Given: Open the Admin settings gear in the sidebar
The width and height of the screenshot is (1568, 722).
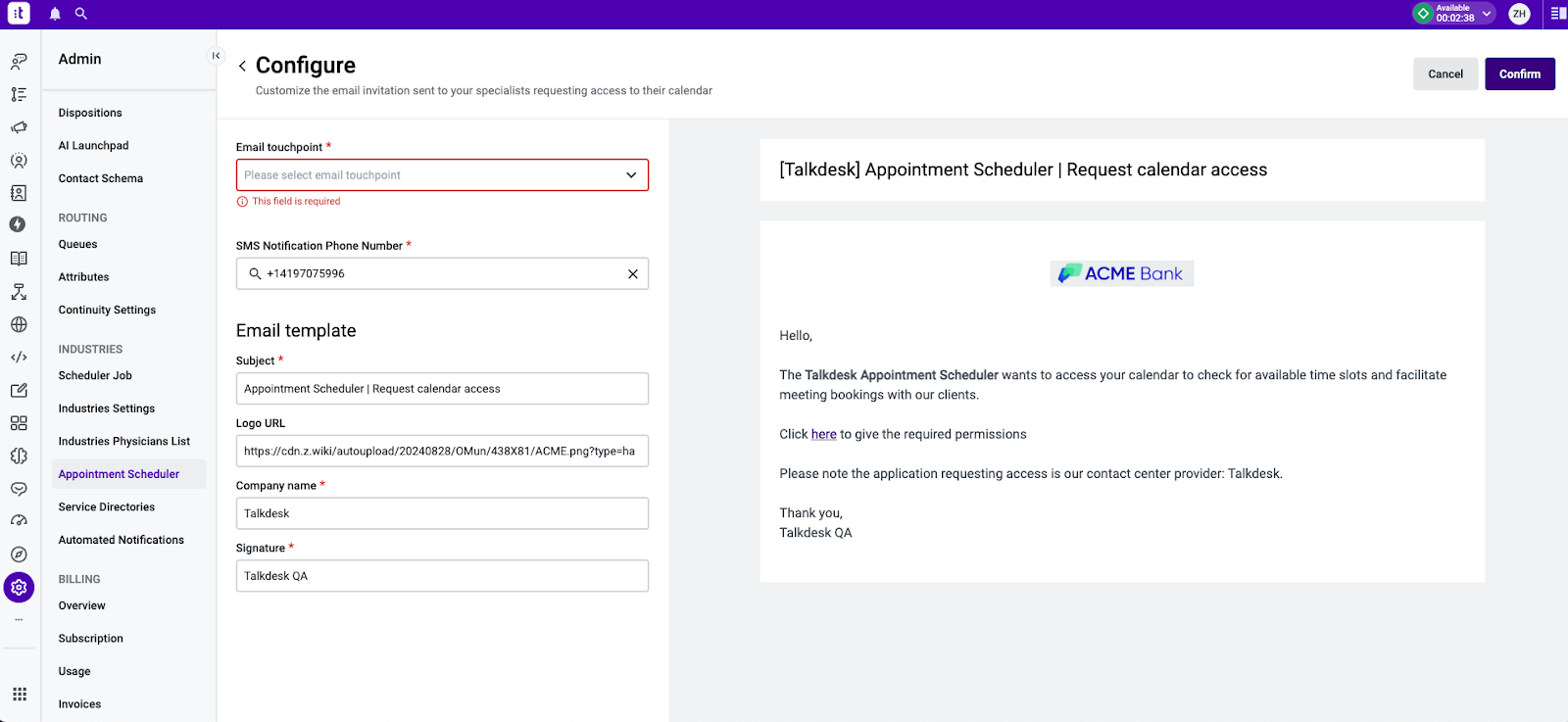Looking at the screenshot, I should pos(19,587).
